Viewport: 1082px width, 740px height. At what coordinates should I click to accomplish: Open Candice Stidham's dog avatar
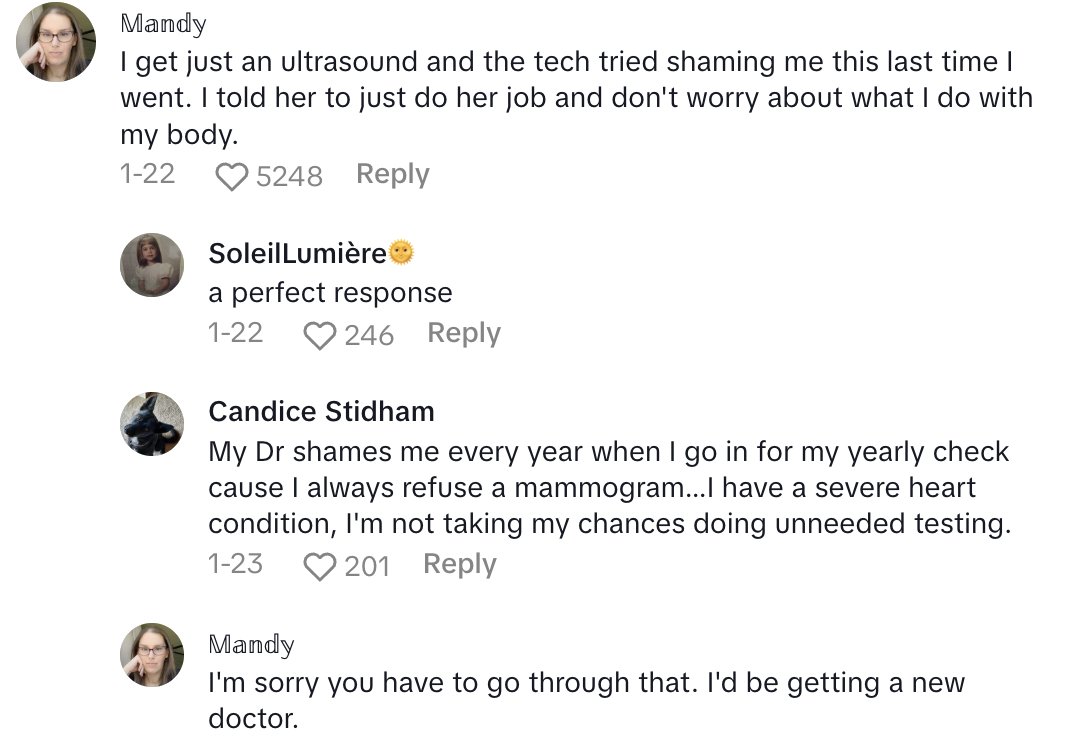pos(152,424)
